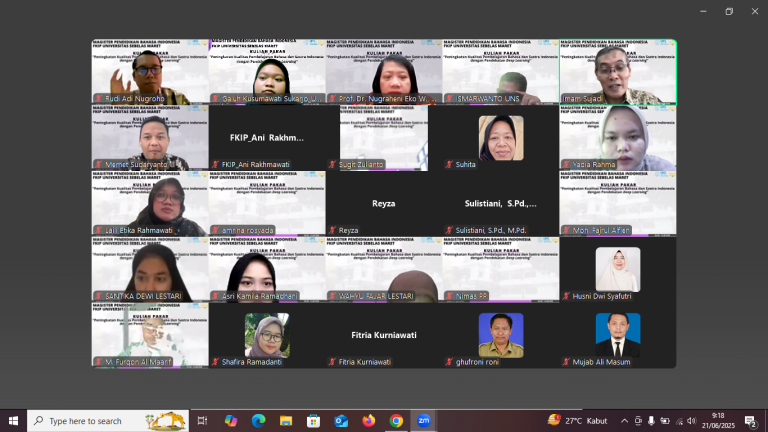Select Galuh Kusumawati Sukarjo's video tile
768x432 pixels.
(x=267, y=72)
